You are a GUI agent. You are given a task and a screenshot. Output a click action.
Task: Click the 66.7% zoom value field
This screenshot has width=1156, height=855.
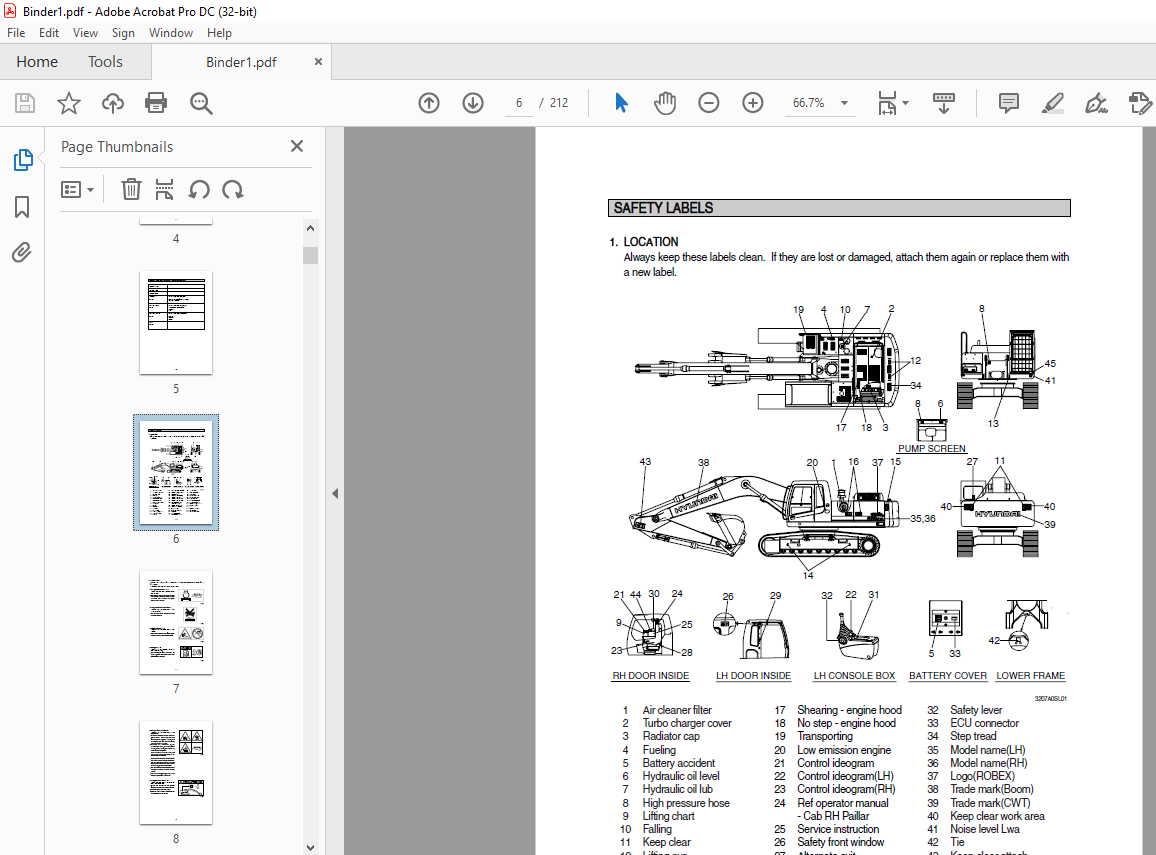(x=809, y=103)
